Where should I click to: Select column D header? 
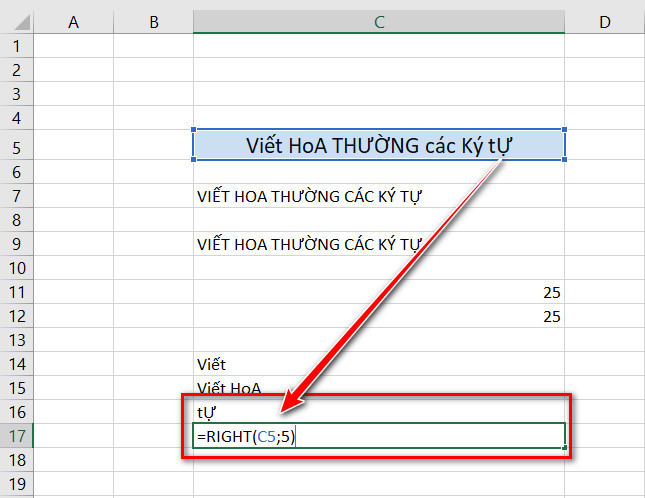pyautogui.click(x=604, y=22)
